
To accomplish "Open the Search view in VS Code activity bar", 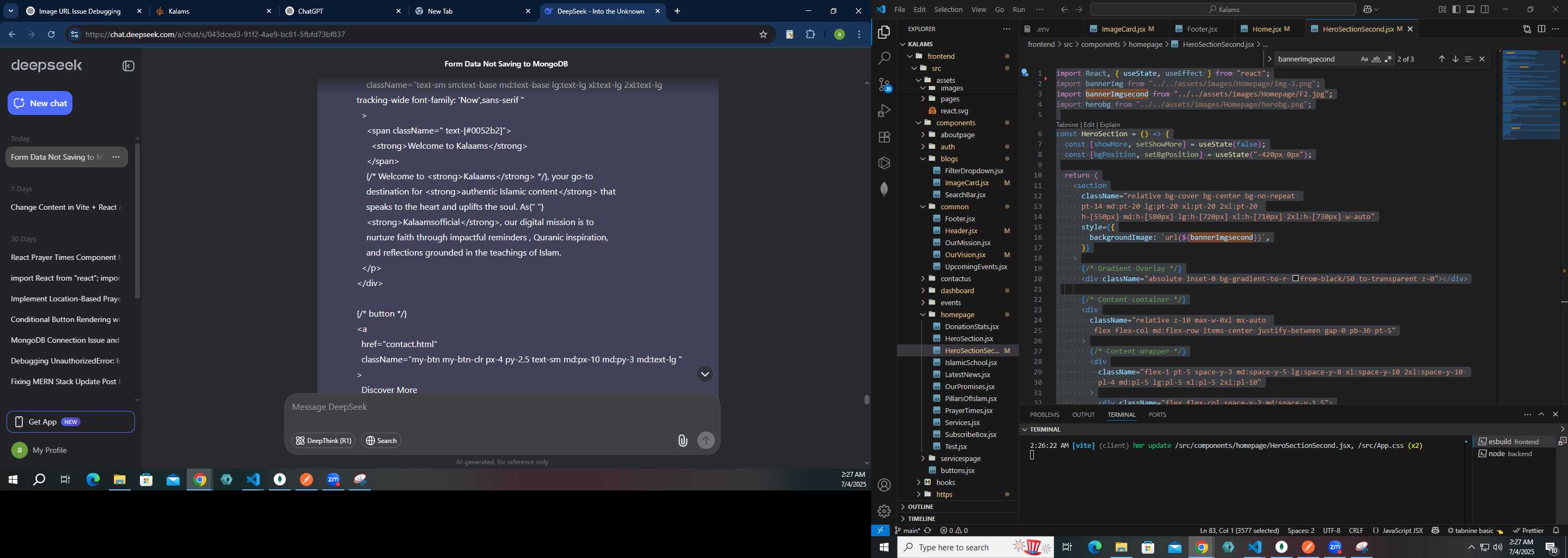I will pos(884,58).
